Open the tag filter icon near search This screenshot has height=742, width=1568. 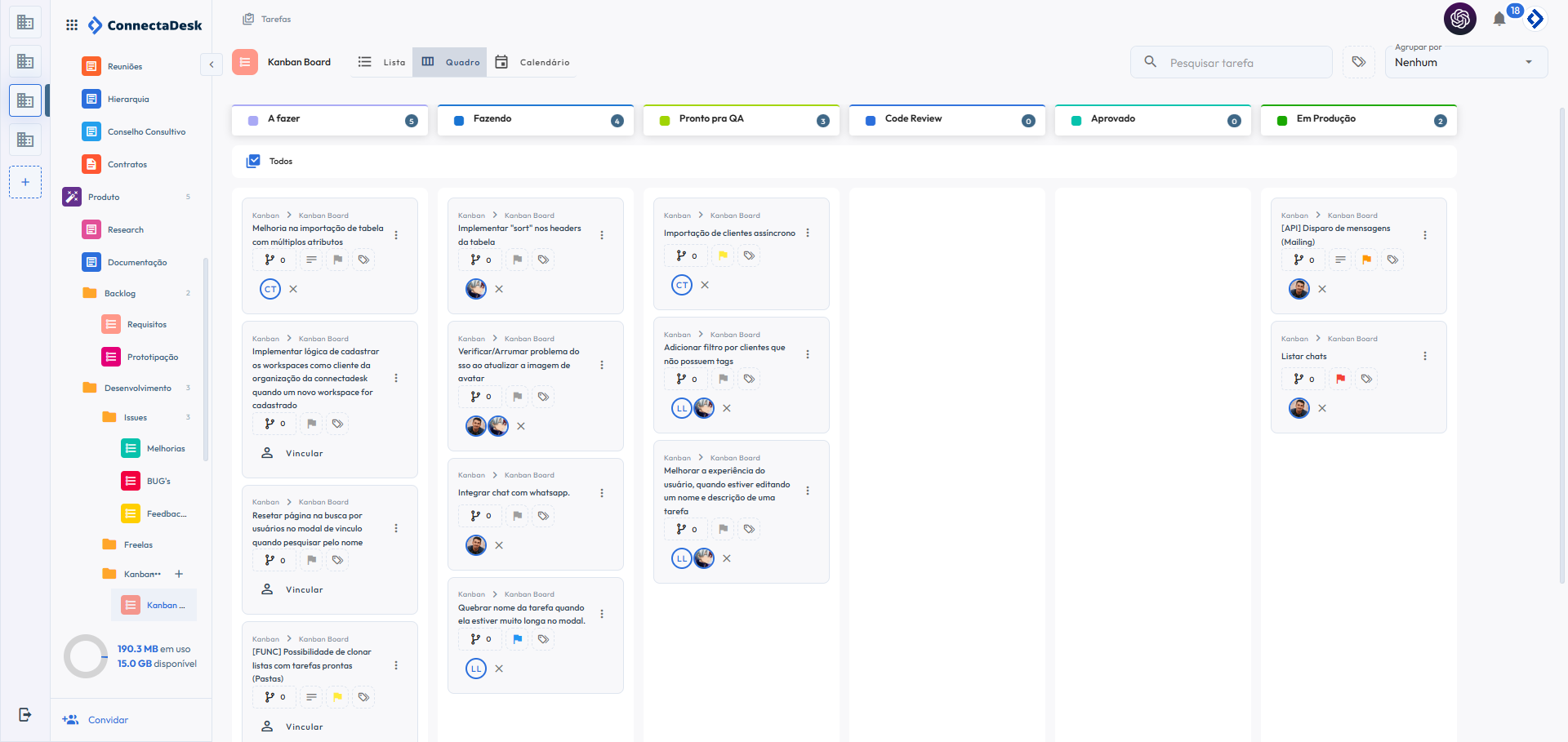[x=1358, y=62]
